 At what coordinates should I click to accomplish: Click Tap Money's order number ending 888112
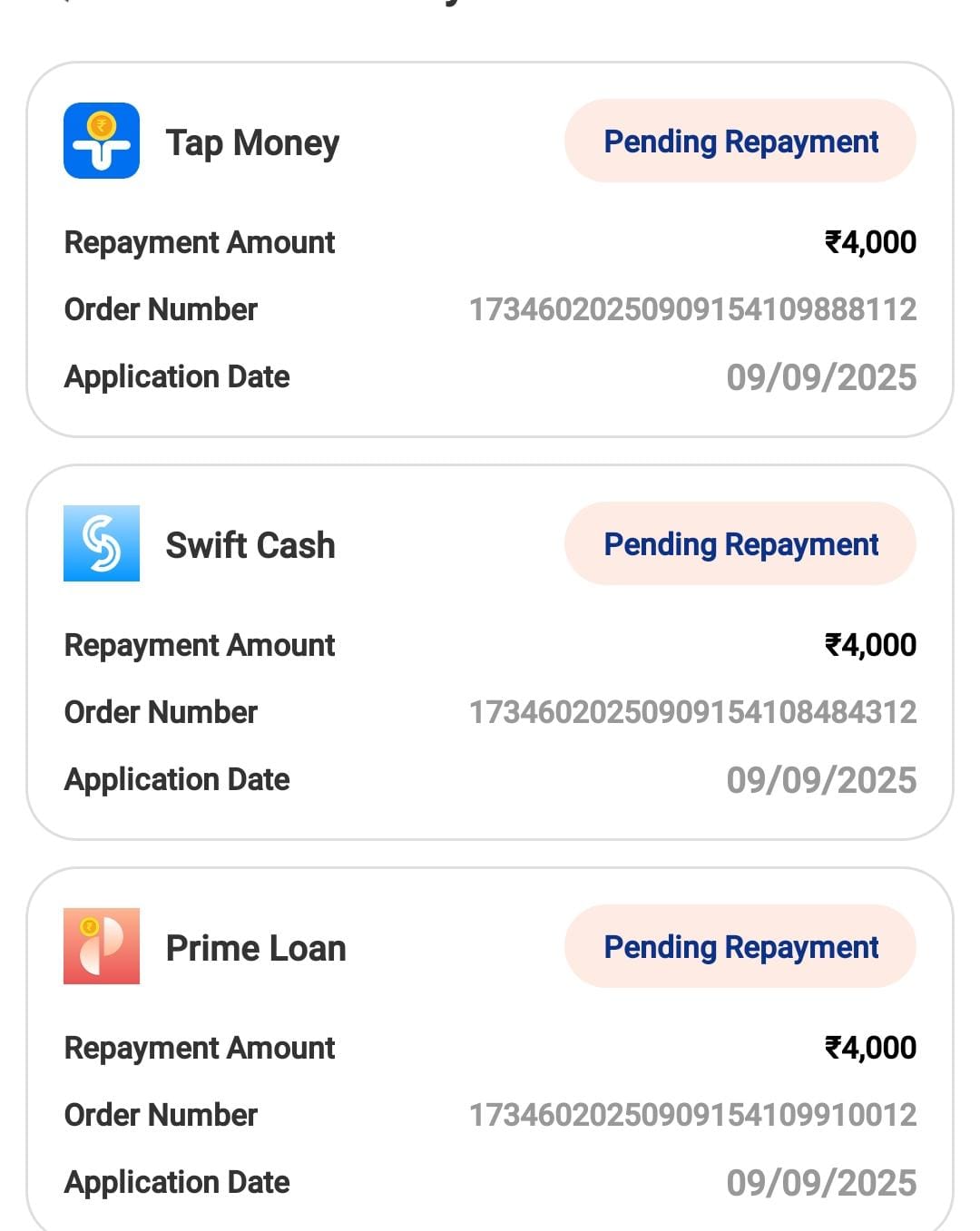click(x=692, y=309)
